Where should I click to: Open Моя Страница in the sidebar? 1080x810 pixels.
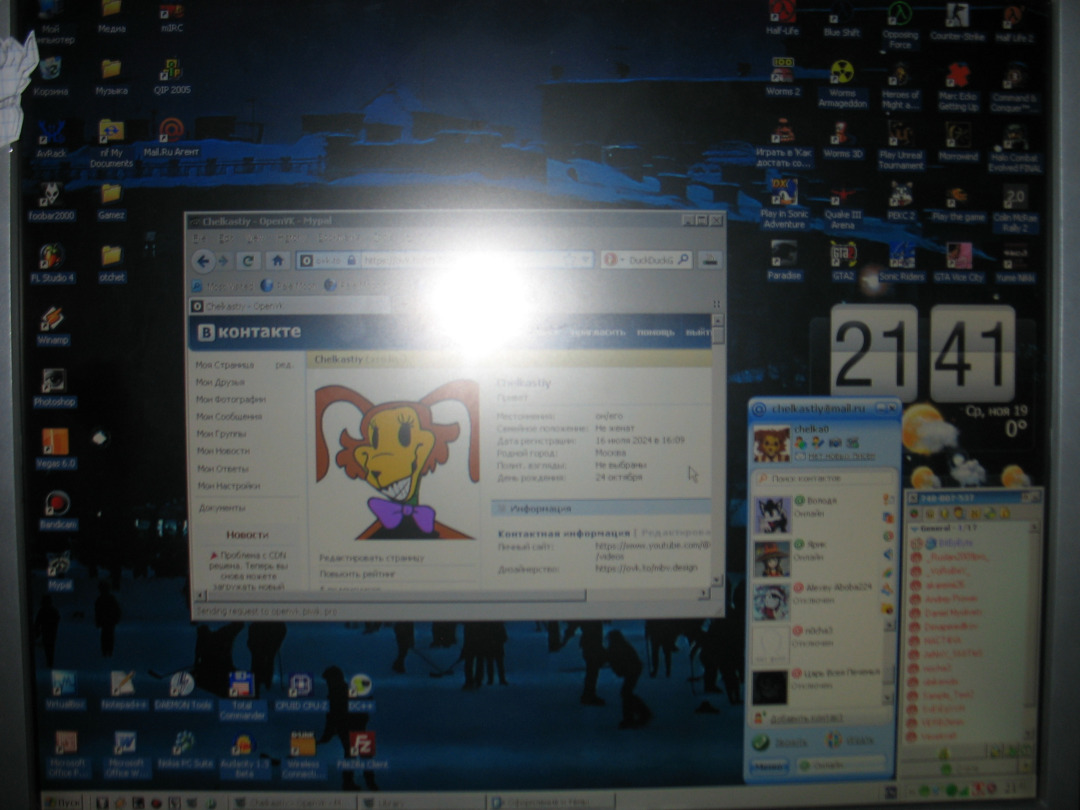tap(225, 365)
